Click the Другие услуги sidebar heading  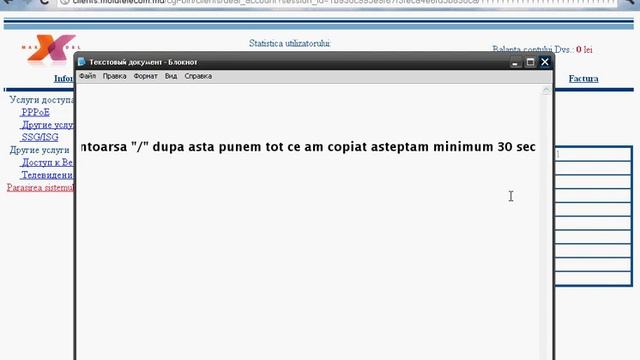click(x=39, y=150)
